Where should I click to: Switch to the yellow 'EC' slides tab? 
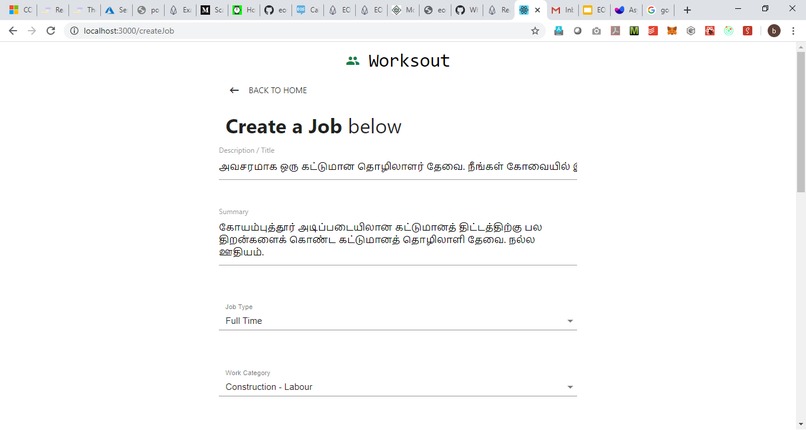point(594,10)
